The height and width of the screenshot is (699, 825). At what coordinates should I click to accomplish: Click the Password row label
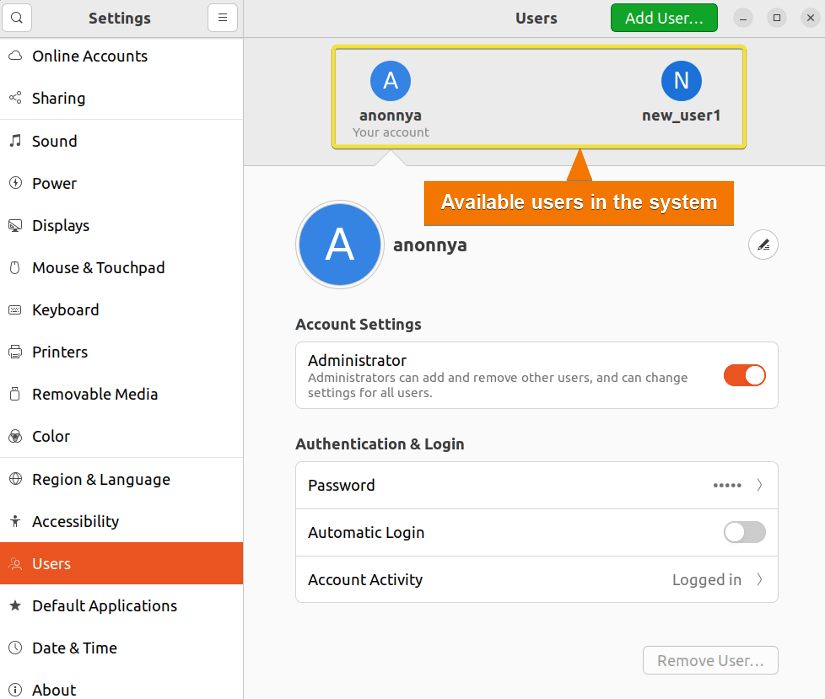tap(341, 485)
